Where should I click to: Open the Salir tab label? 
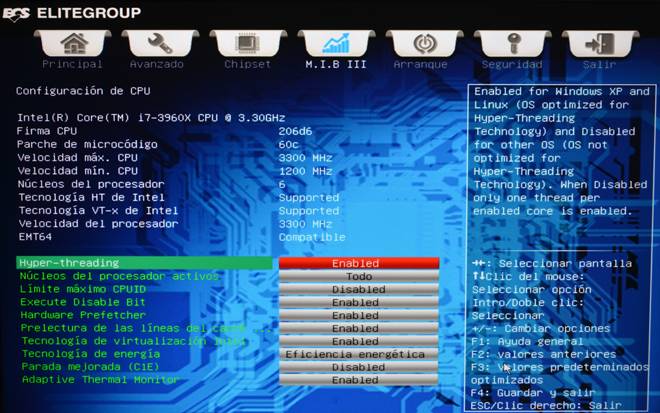tap(599, 64)
